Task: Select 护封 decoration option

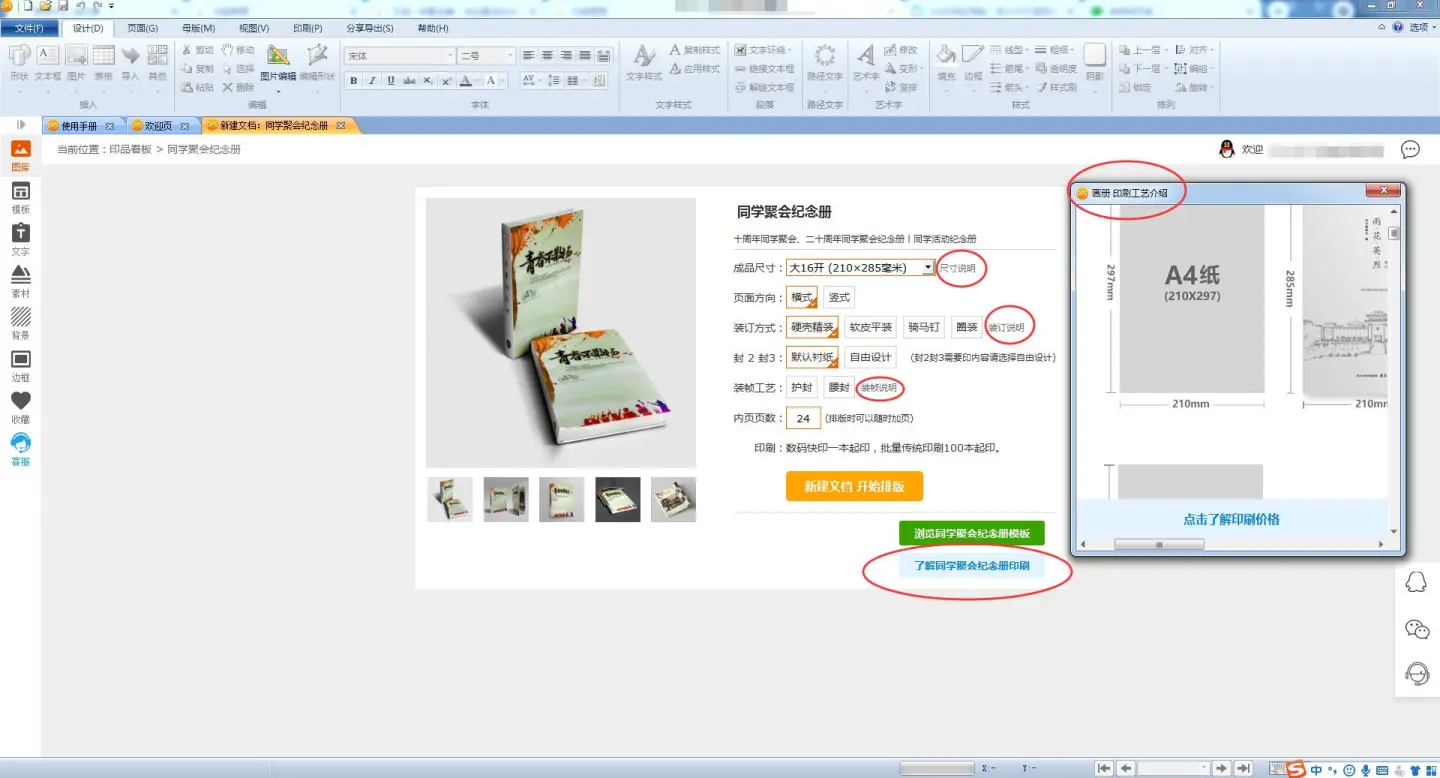Action: pyautogui.click(x=802, y=388)
